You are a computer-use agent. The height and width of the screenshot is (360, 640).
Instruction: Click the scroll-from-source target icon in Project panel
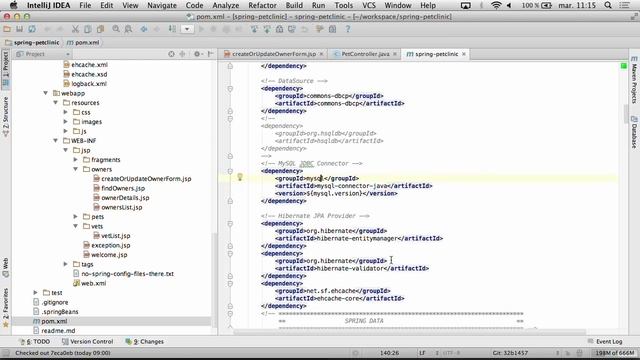tap(171, 54)
